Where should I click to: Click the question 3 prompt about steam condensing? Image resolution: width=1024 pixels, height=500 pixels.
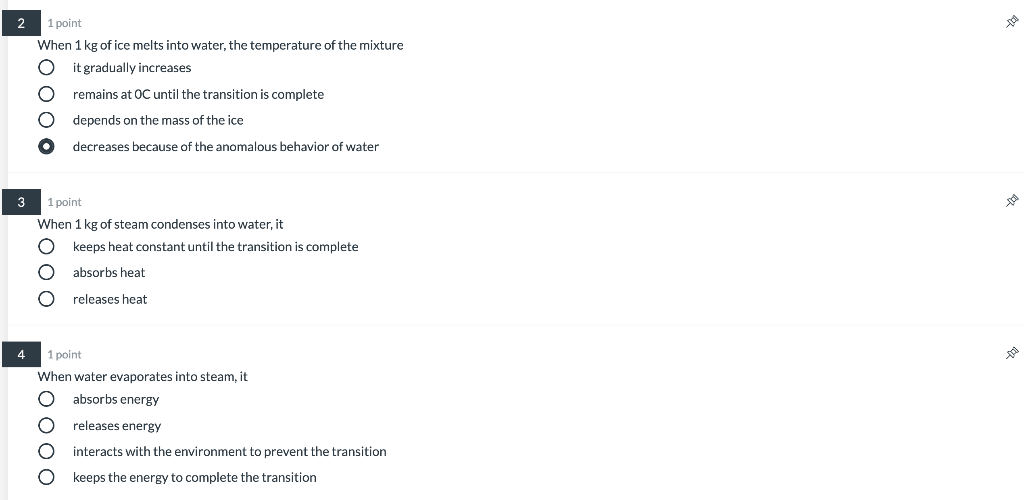tap(160, 224)
